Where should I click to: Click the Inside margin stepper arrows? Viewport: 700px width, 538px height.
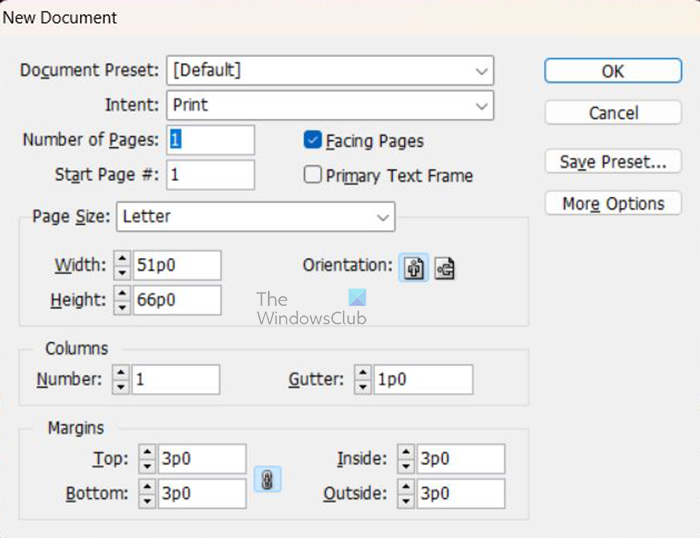pos(405,460)
